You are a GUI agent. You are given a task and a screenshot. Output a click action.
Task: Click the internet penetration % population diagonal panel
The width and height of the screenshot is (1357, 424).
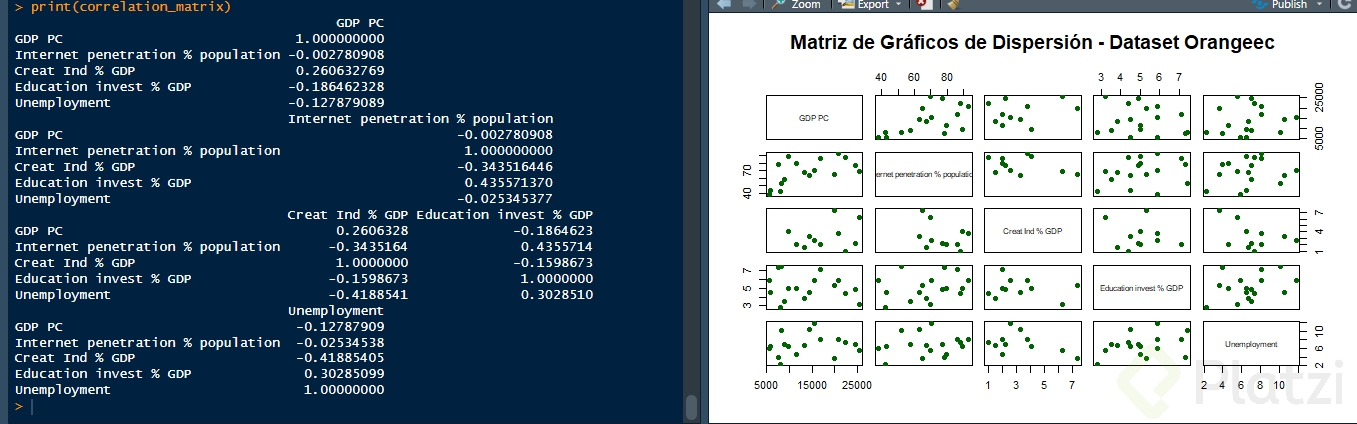pos(923,174)
